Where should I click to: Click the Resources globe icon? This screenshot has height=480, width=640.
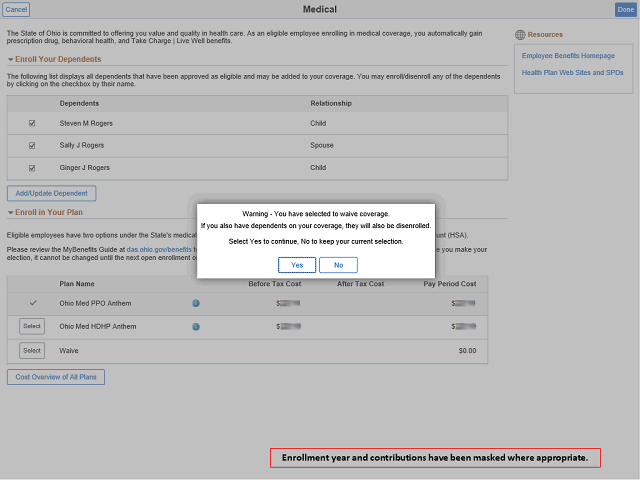click(x=520, y=35)
